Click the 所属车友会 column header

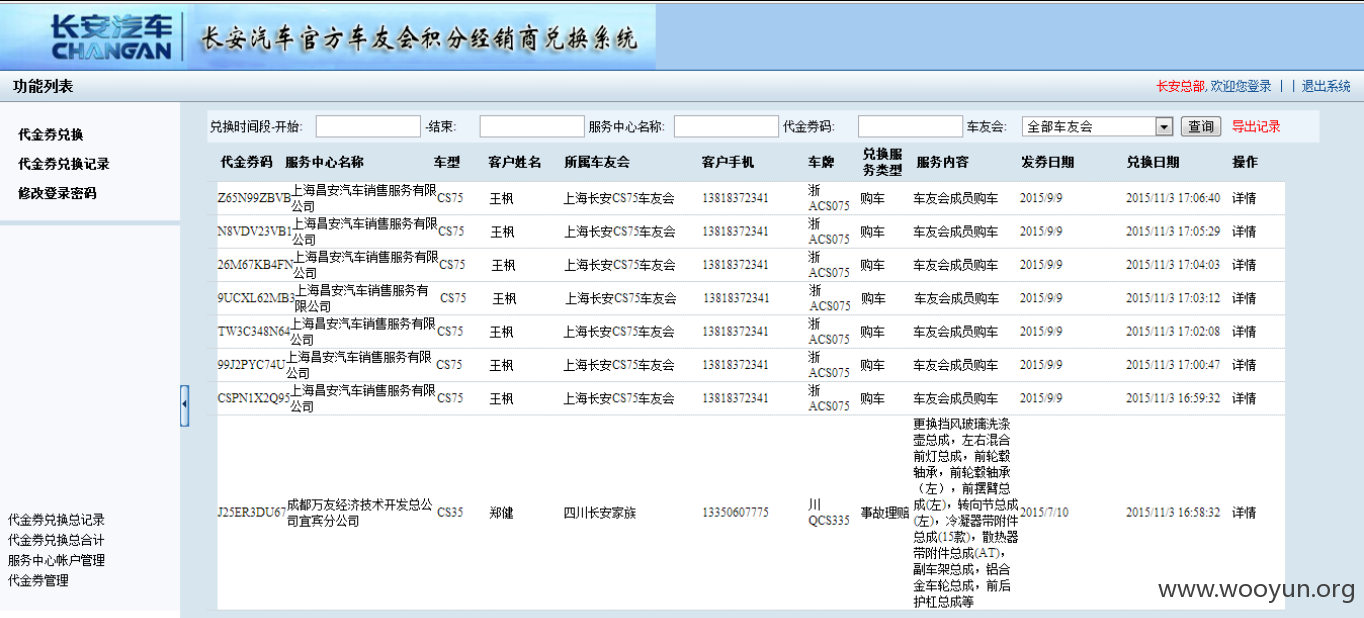(597, 162)
